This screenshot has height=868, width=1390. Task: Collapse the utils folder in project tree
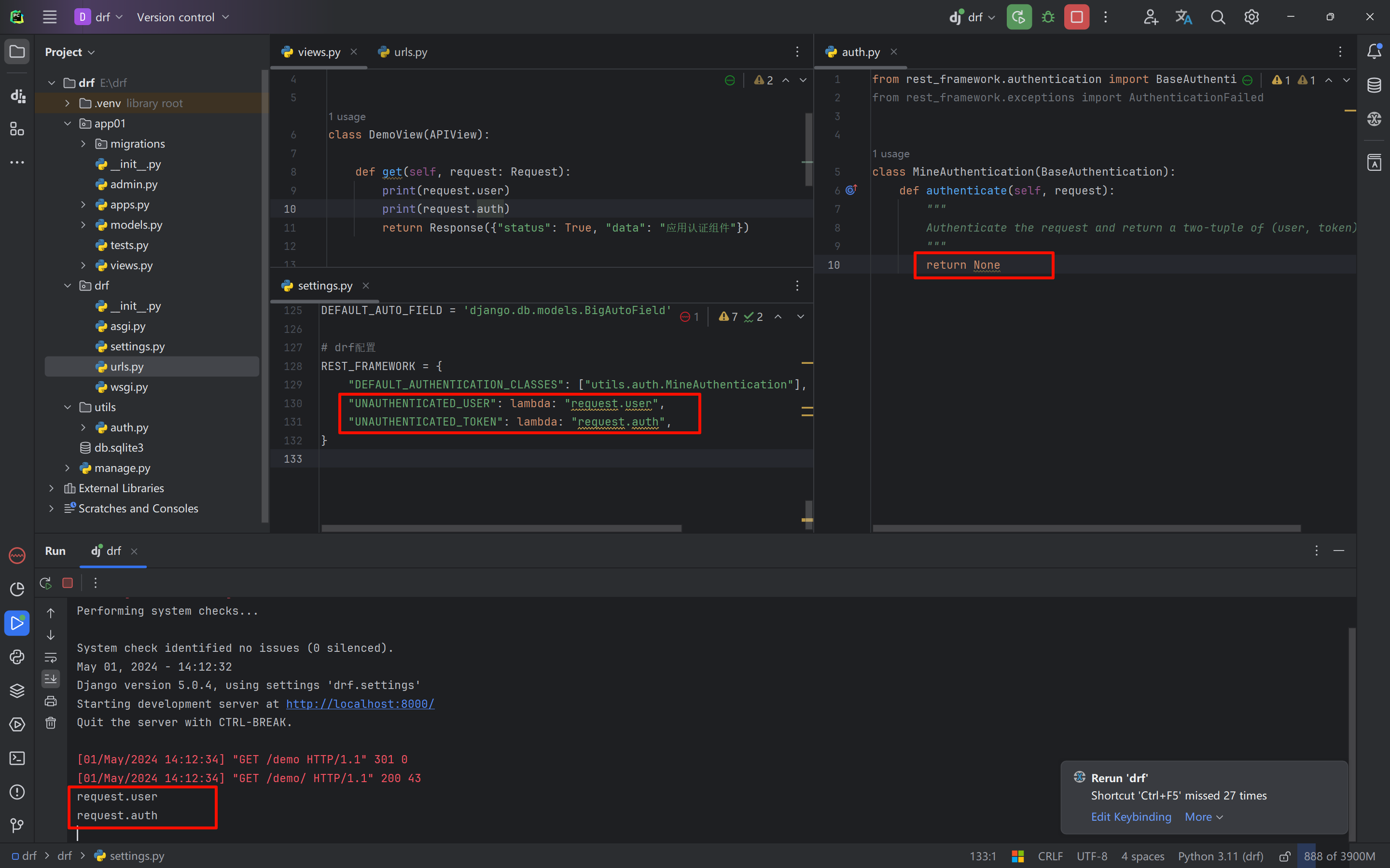(x=68, y=407)
